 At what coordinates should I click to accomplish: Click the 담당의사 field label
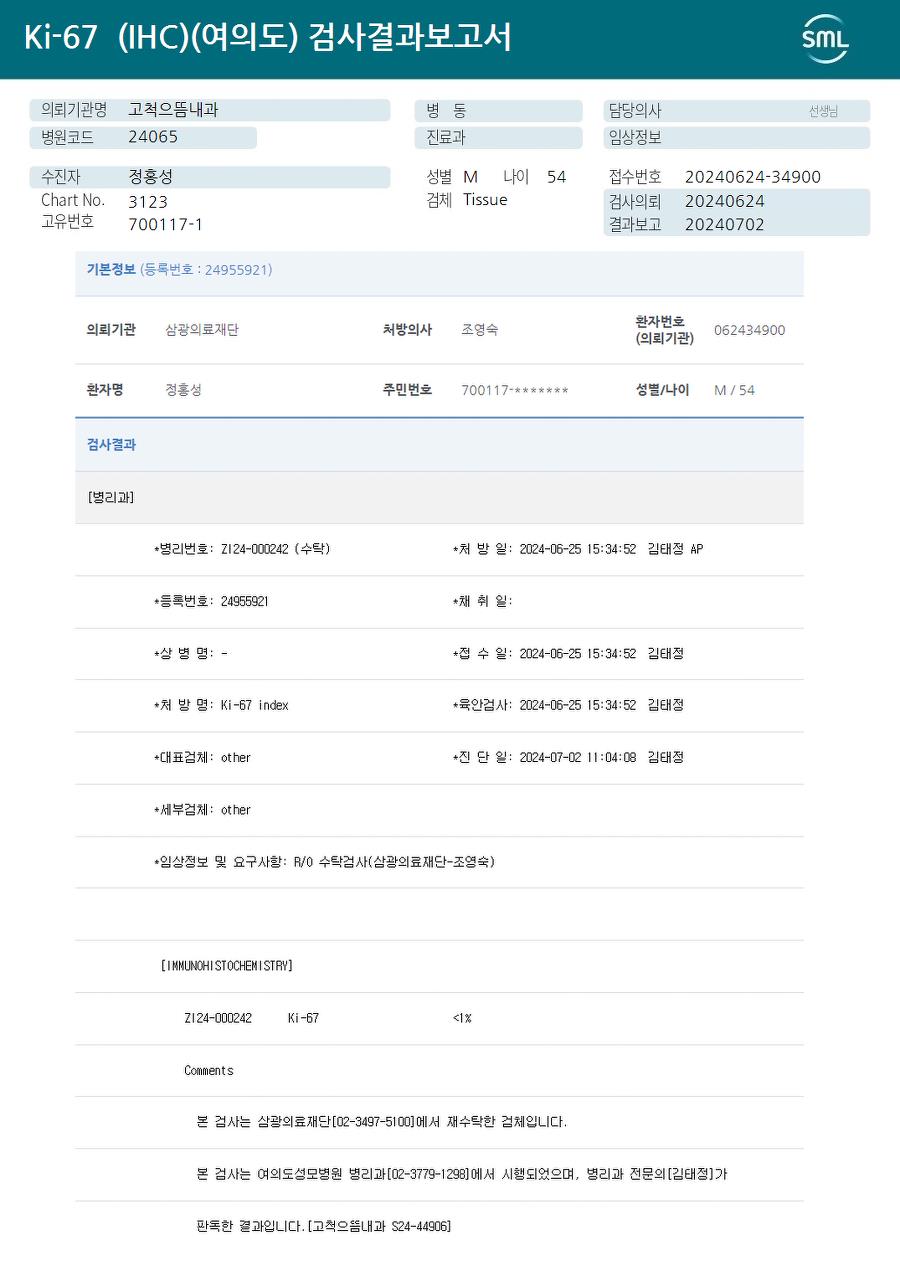tap(635, 110)
